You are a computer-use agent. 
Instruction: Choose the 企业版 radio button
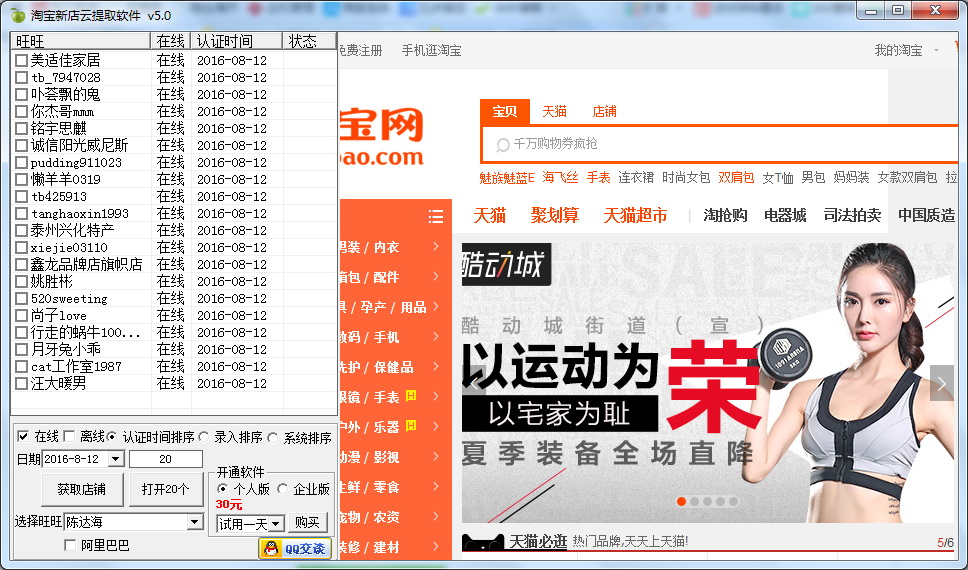(x=283, y=489)
